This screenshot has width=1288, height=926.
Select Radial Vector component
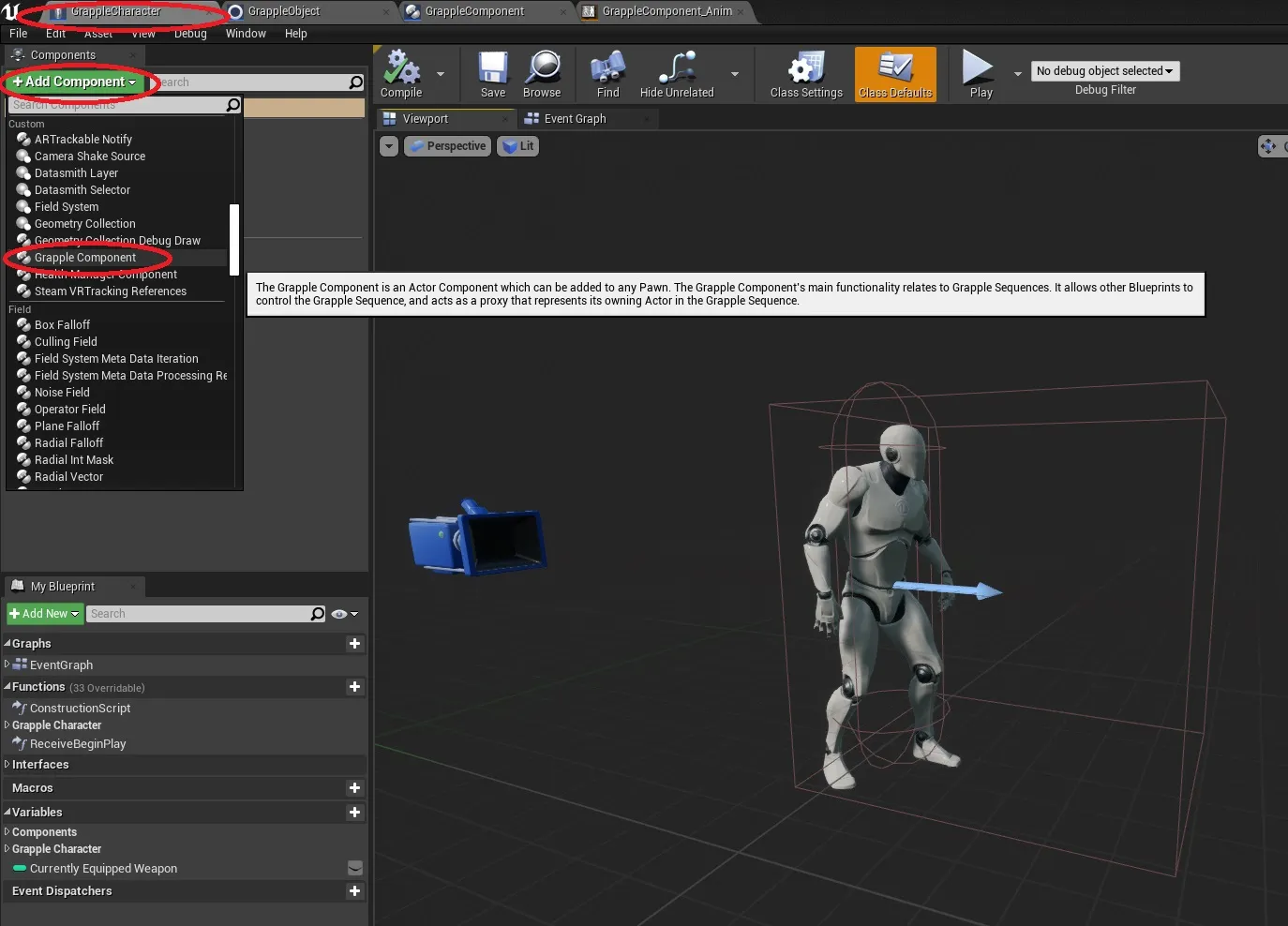click(69, 477)
